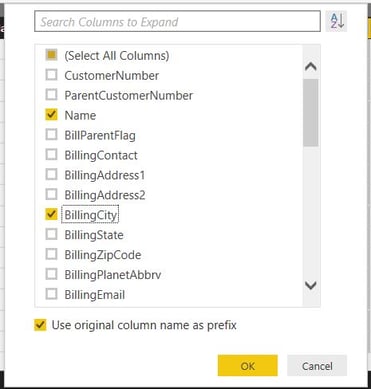Click the BillingCity label text
Screen dimensions: 371x389
[90, 215]
